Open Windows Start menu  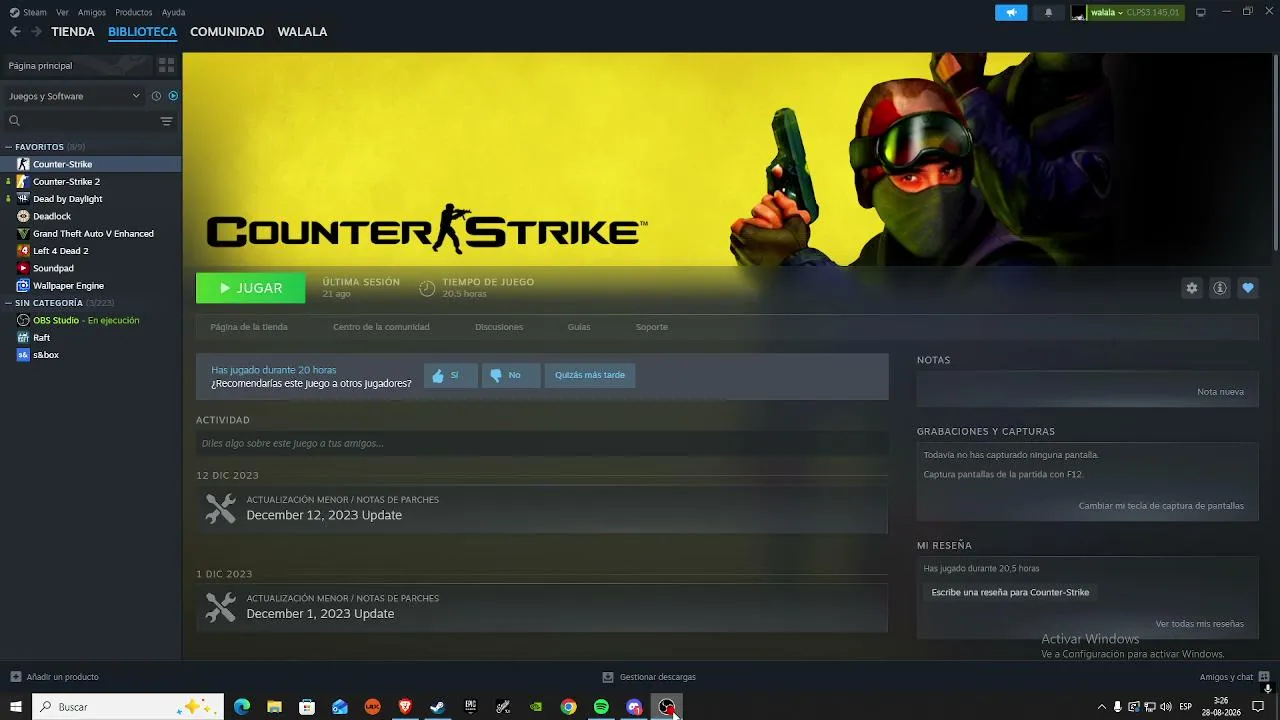pos(15,707)
